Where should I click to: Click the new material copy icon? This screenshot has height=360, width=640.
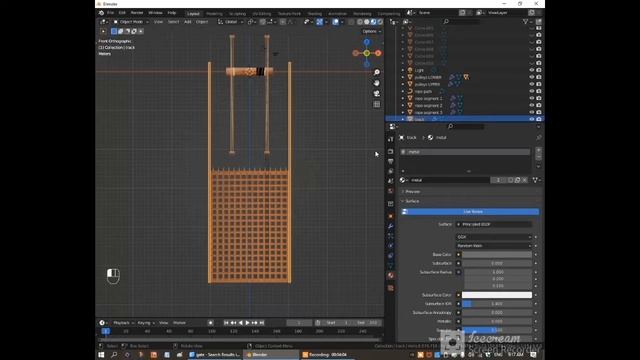518,180
